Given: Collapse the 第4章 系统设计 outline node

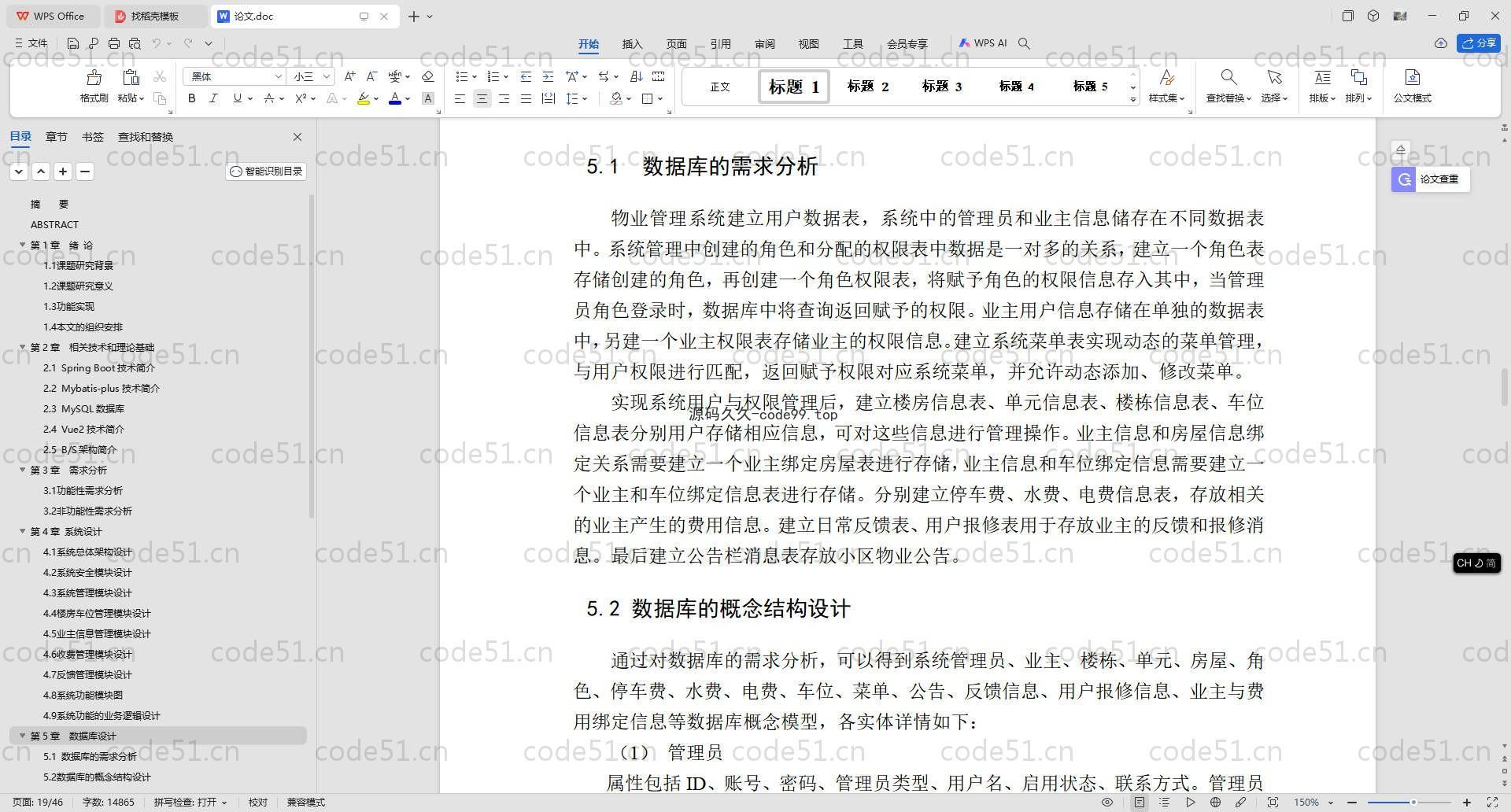Looking at the screenshot, I should pos(23,532).
